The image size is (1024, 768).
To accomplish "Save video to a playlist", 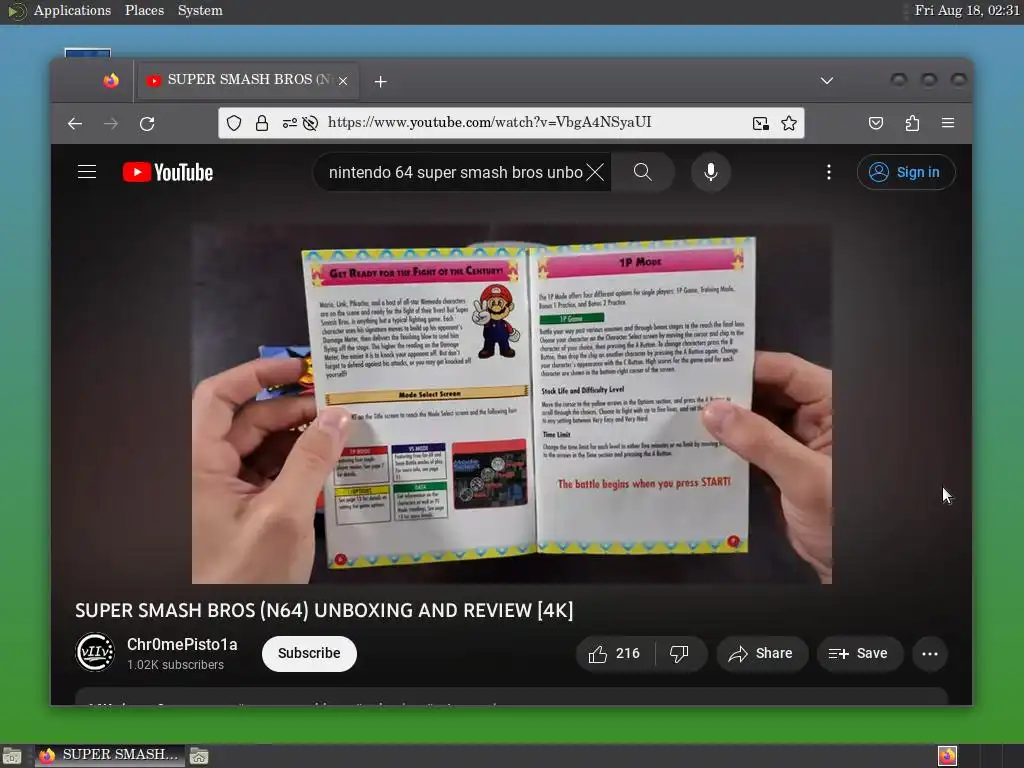I will (x=859, y=654).
